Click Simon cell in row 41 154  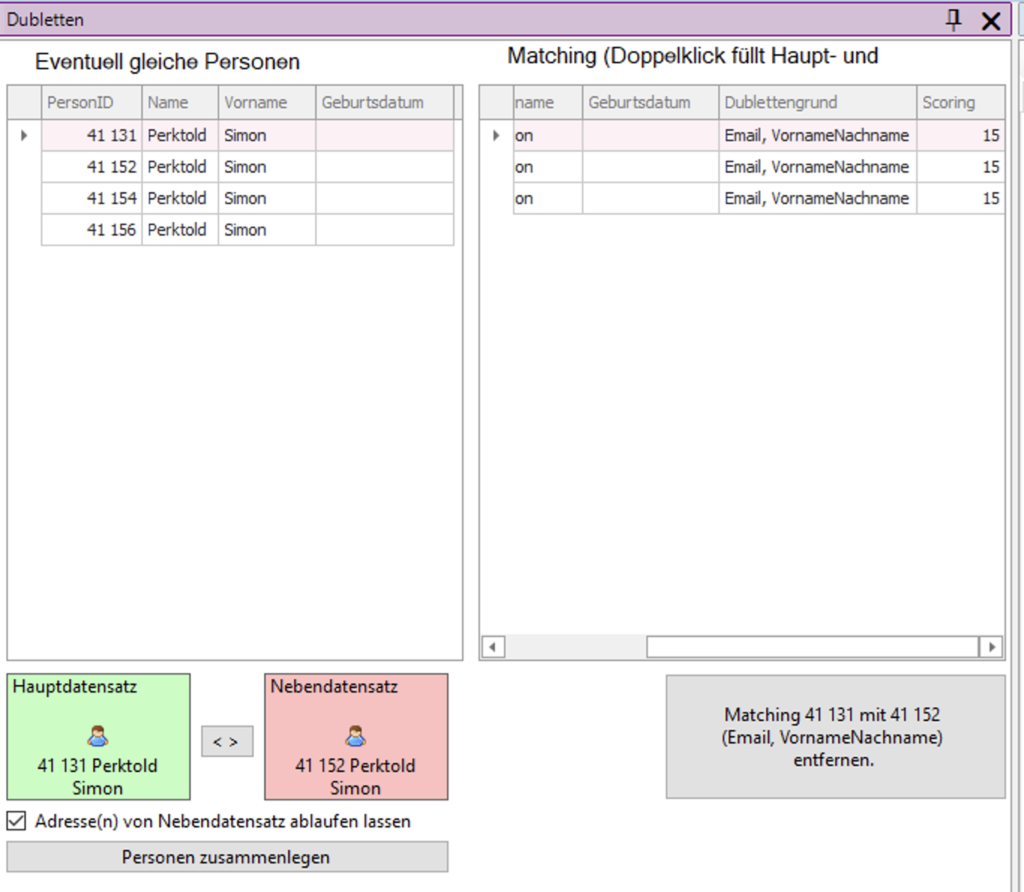(267, 198)
